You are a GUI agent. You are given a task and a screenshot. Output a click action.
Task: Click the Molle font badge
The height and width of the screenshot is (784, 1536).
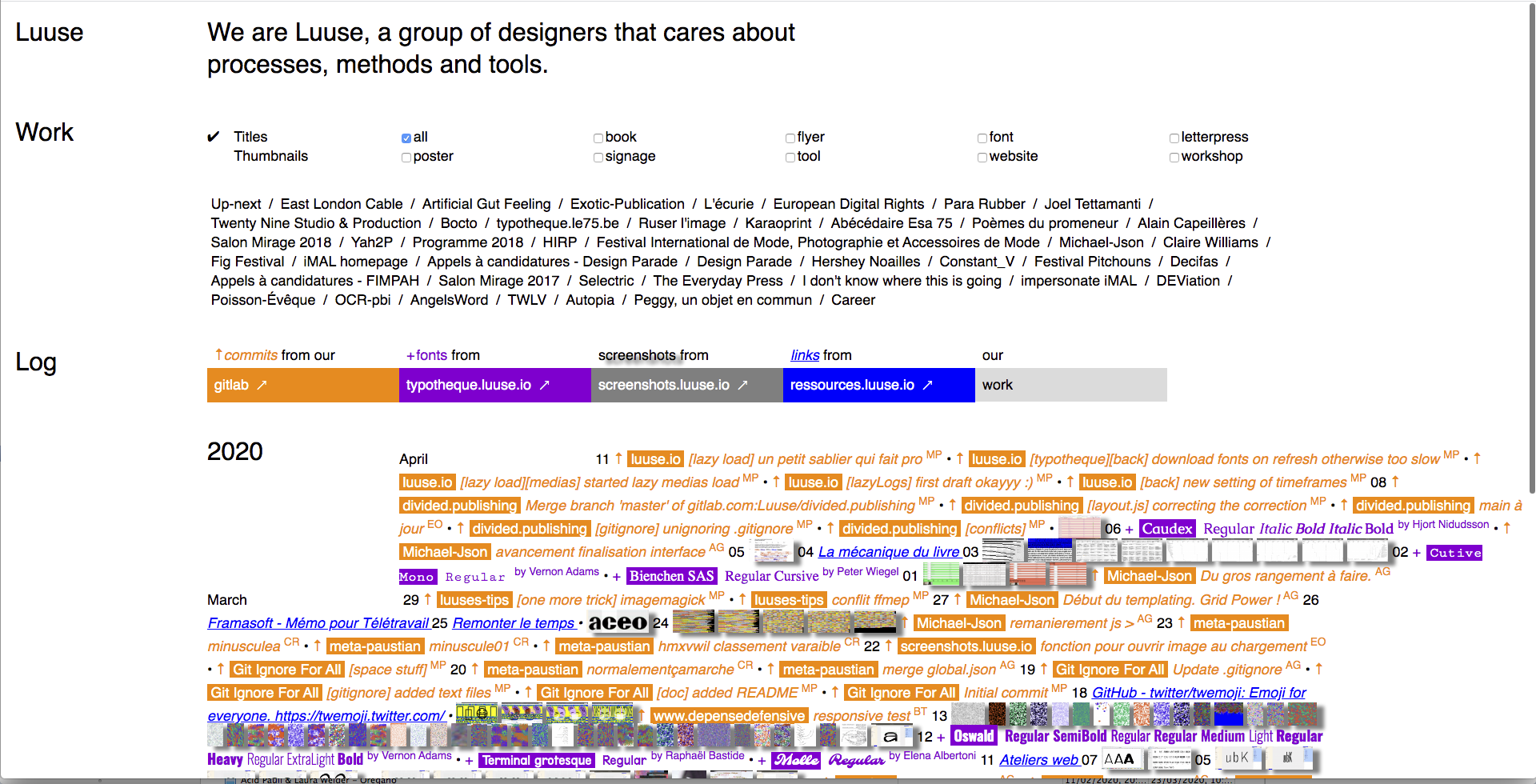coord(796,760)
